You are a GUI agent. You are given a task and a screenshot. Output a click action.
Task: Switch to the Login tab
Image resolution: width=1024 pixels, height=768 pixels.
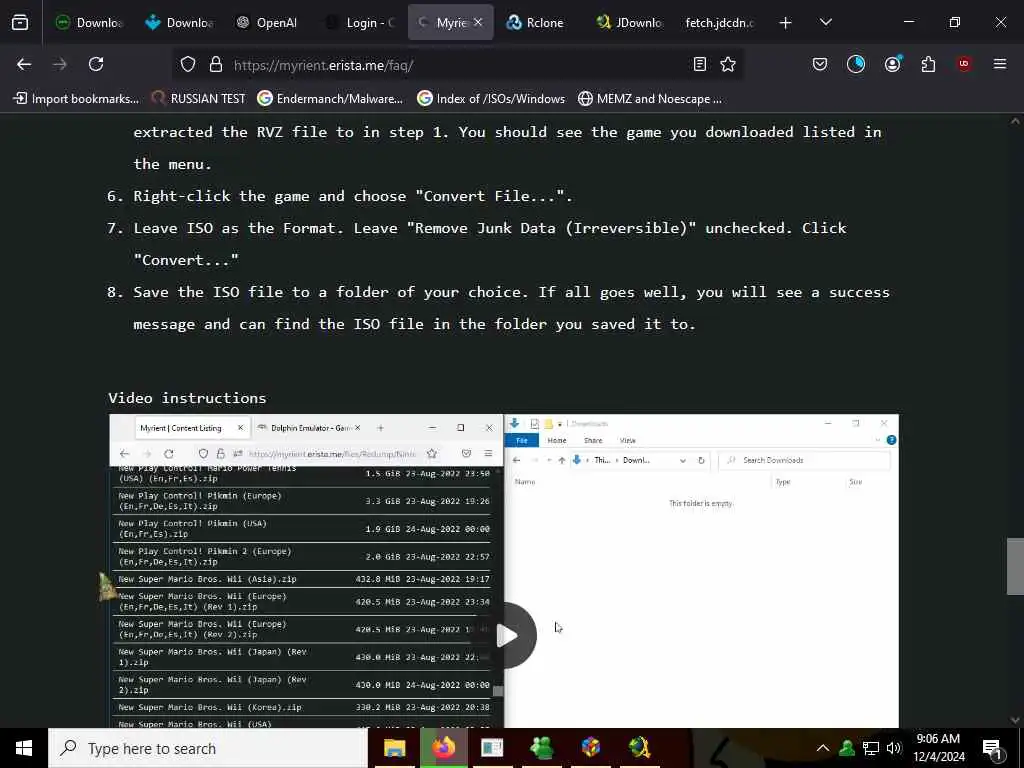point(360,23)
